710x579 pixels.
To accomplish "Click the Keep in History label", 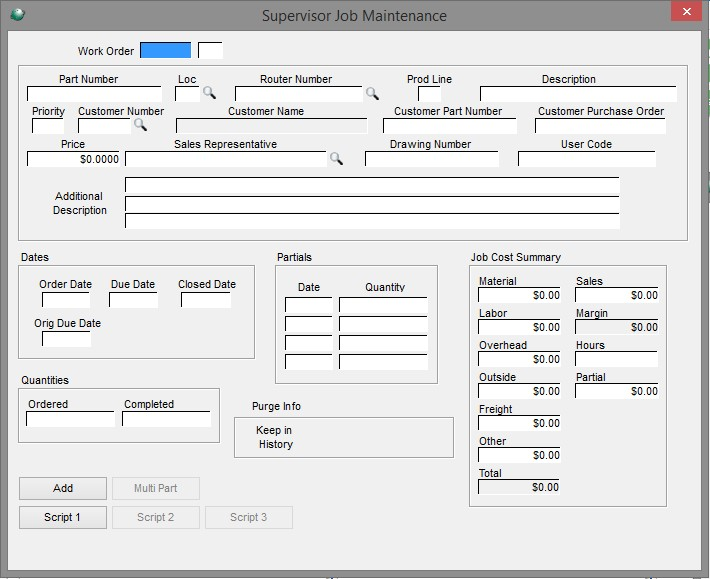I will coord(275,437).
